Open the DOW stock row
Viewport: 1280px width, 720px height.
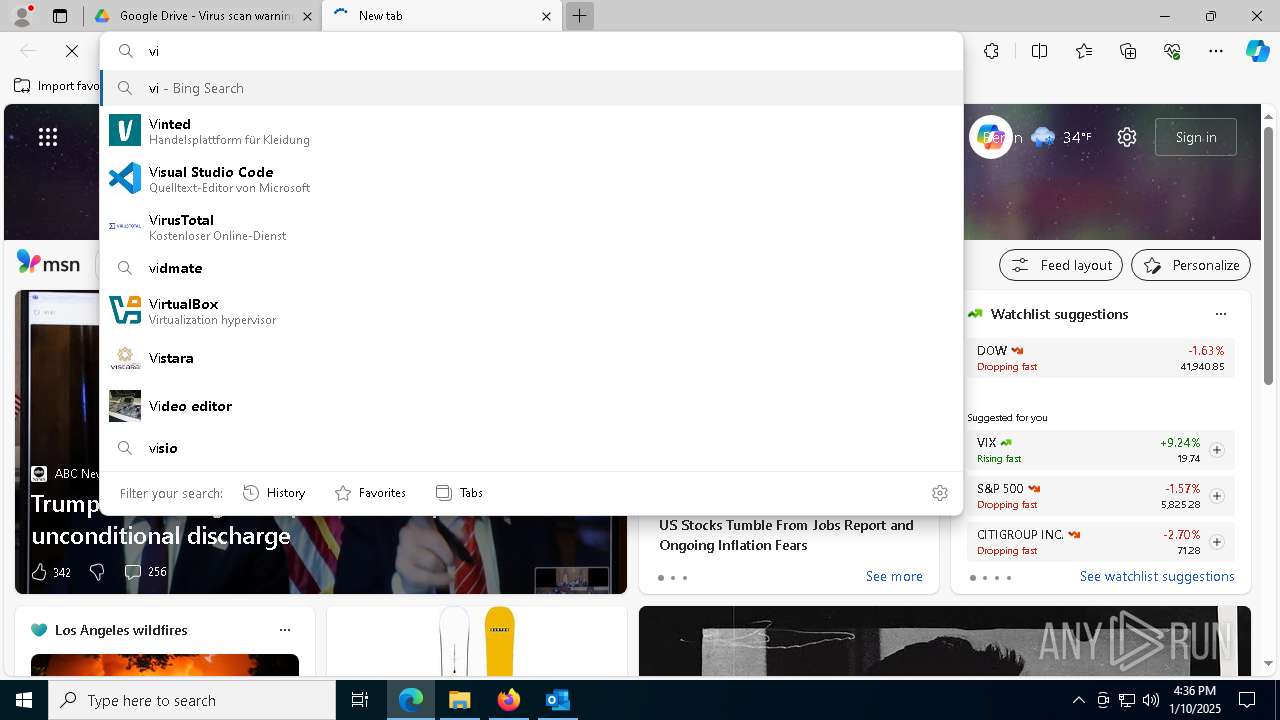1101,358
